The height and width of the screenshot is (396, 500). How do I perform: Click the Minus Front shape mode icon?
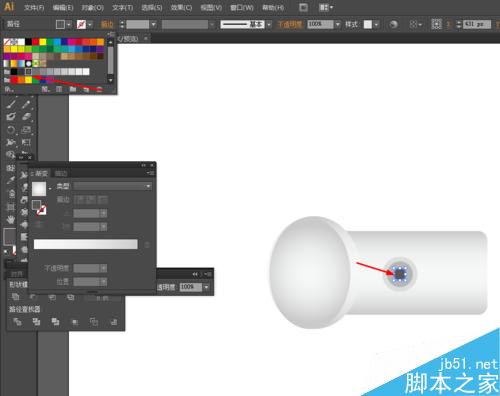[x=34, y=296]
